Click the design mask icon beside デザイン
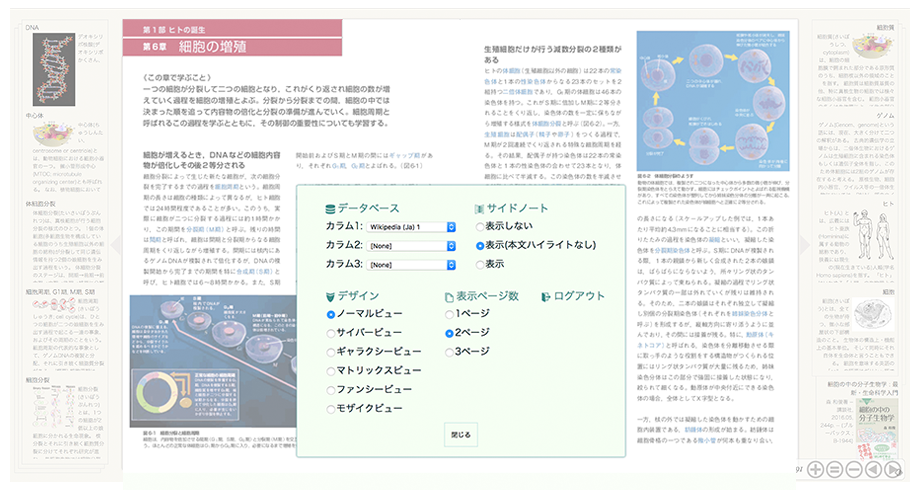Viewport: 920px width, 490px height. (x=330, y=296)
